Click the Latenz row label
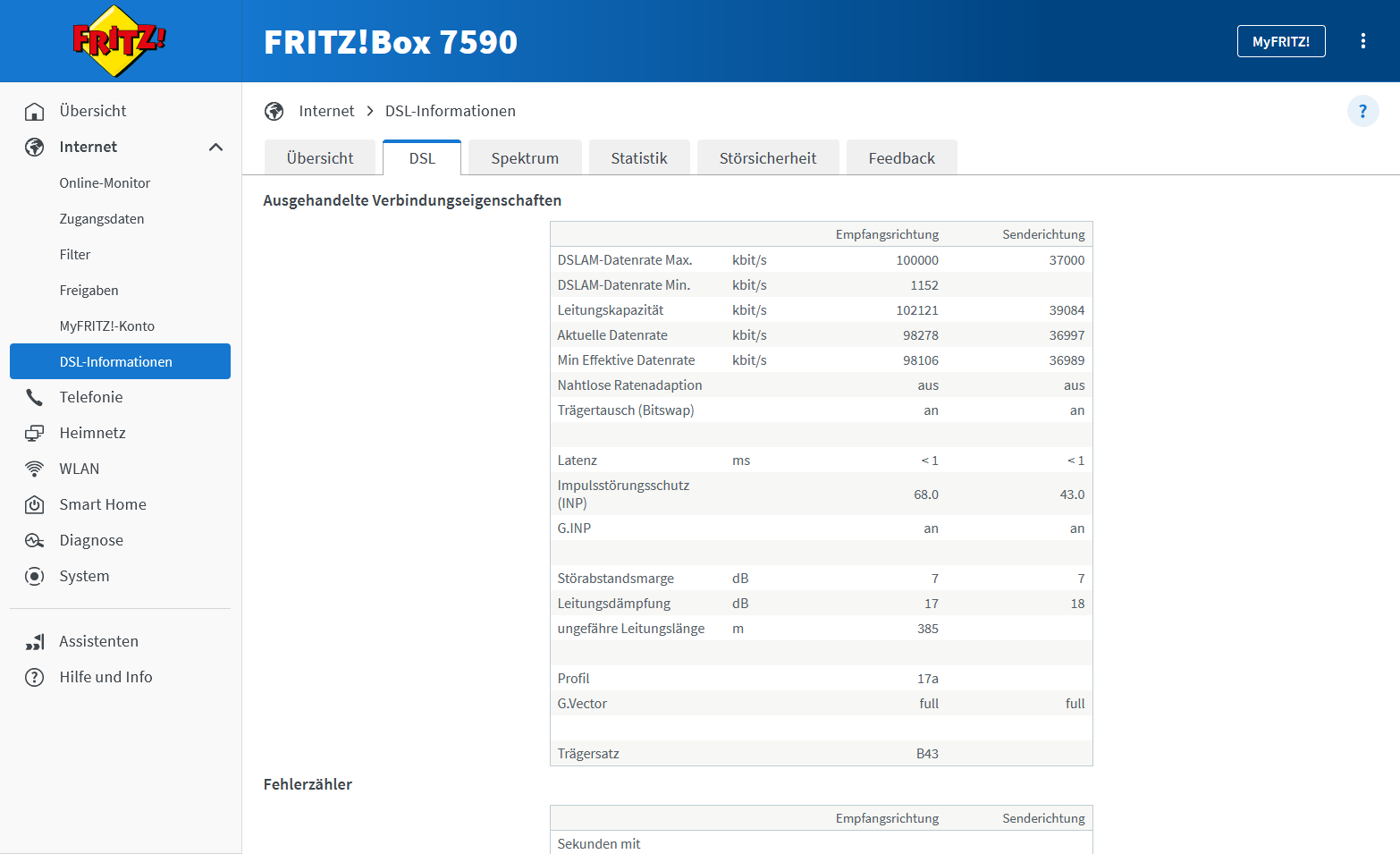 click(x=577, y=461)
